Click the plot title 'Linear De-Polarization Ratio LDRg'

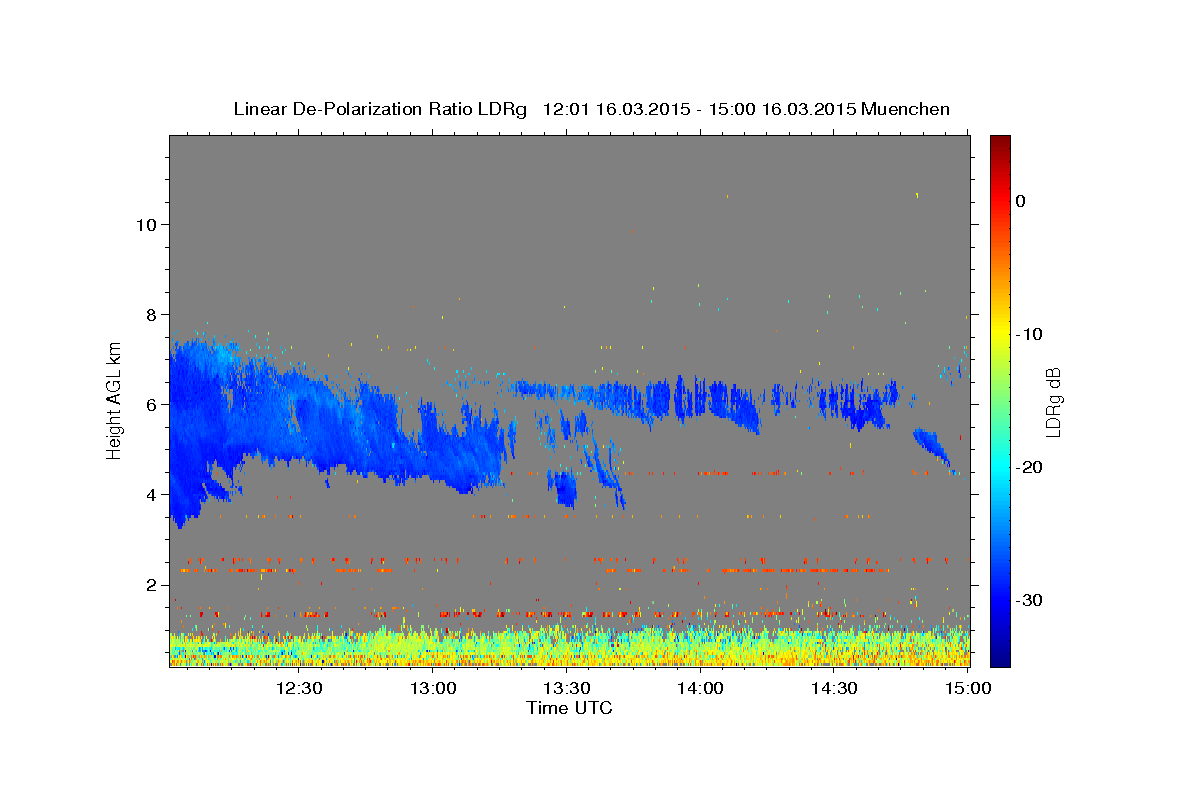click(x=380, y=109)
